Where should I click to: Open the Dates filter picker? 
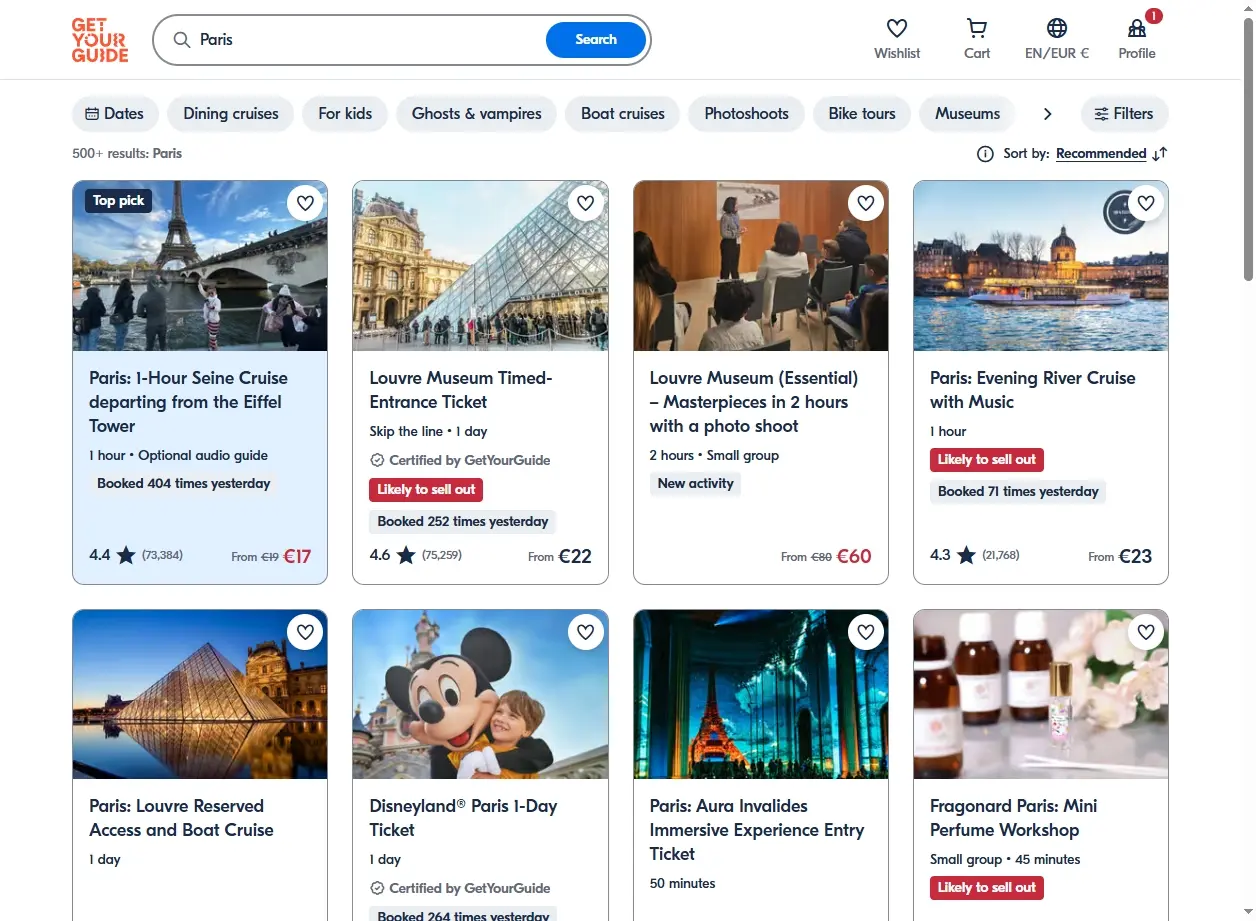pyautogui.click(x=115, y=114)
